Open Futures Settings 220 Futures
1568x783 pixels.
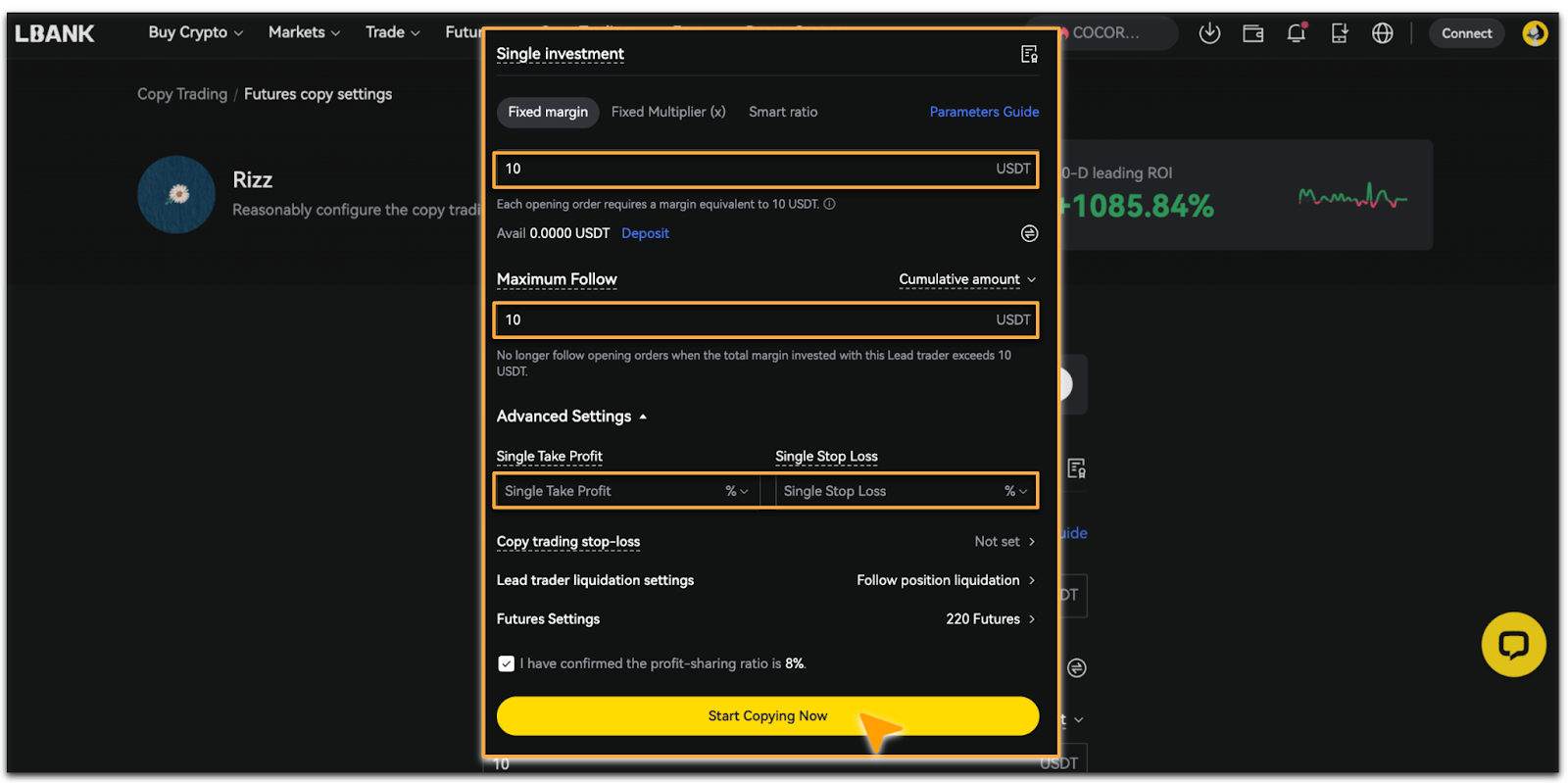click(x=766, y=619)
